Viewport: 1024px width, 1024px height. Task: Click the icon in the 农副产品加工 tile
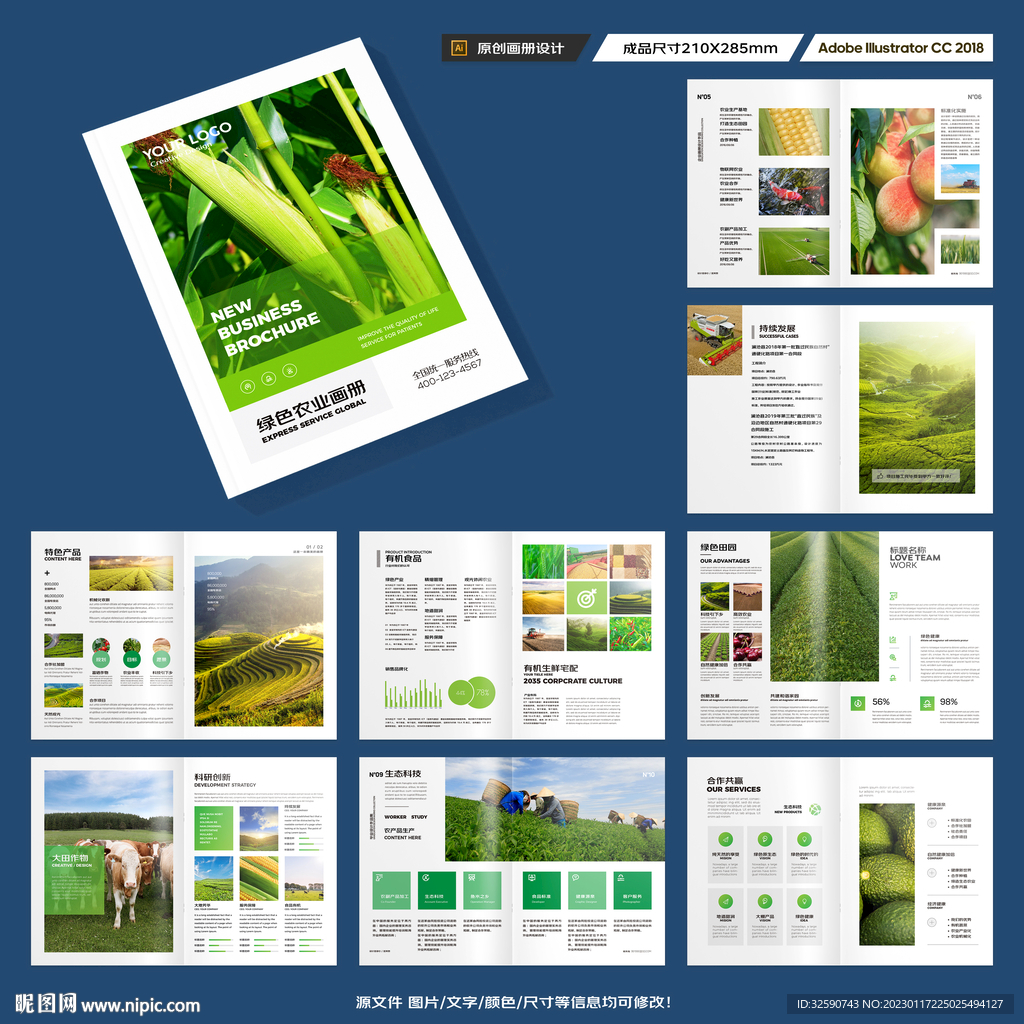click(x=381, y=878)
